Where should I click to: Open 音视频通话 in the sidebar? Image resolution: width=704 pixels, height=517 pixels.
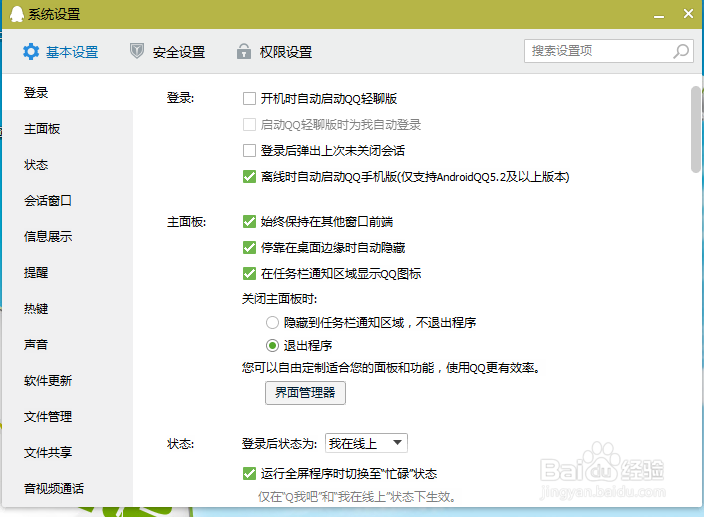(x=68, y=488)
